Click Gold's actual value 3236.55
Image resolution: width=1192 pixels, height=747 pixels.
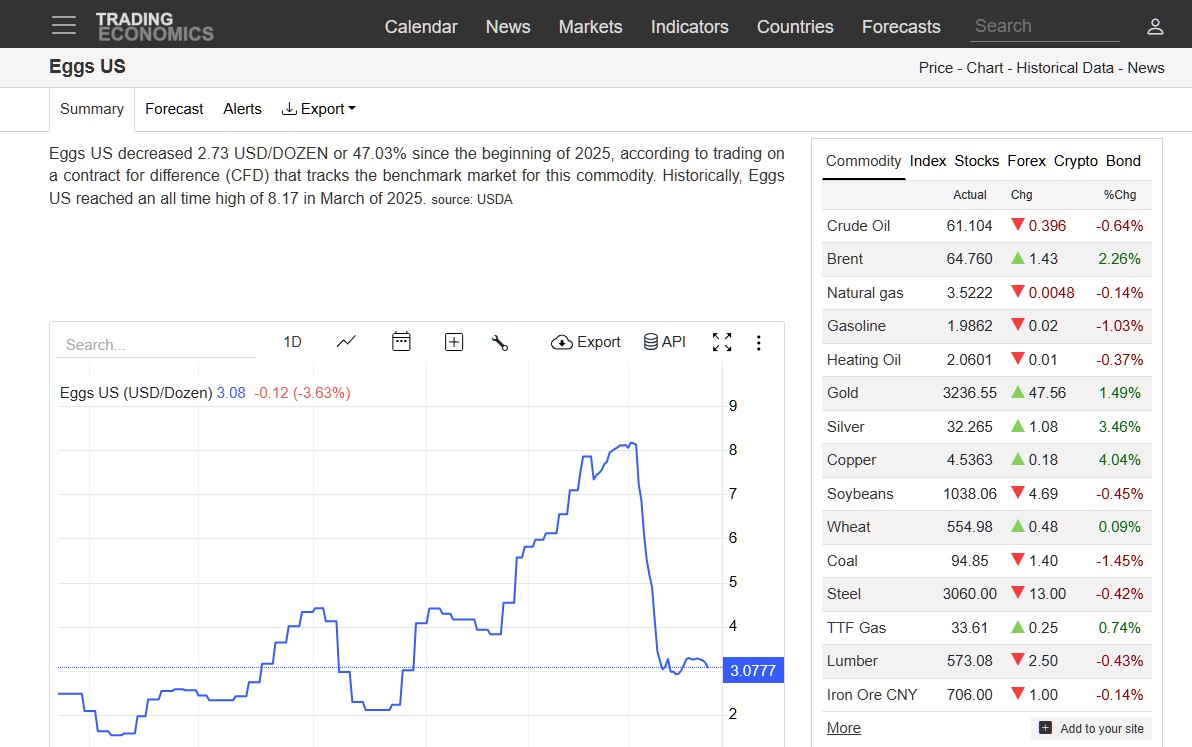(x=969, y=393)
